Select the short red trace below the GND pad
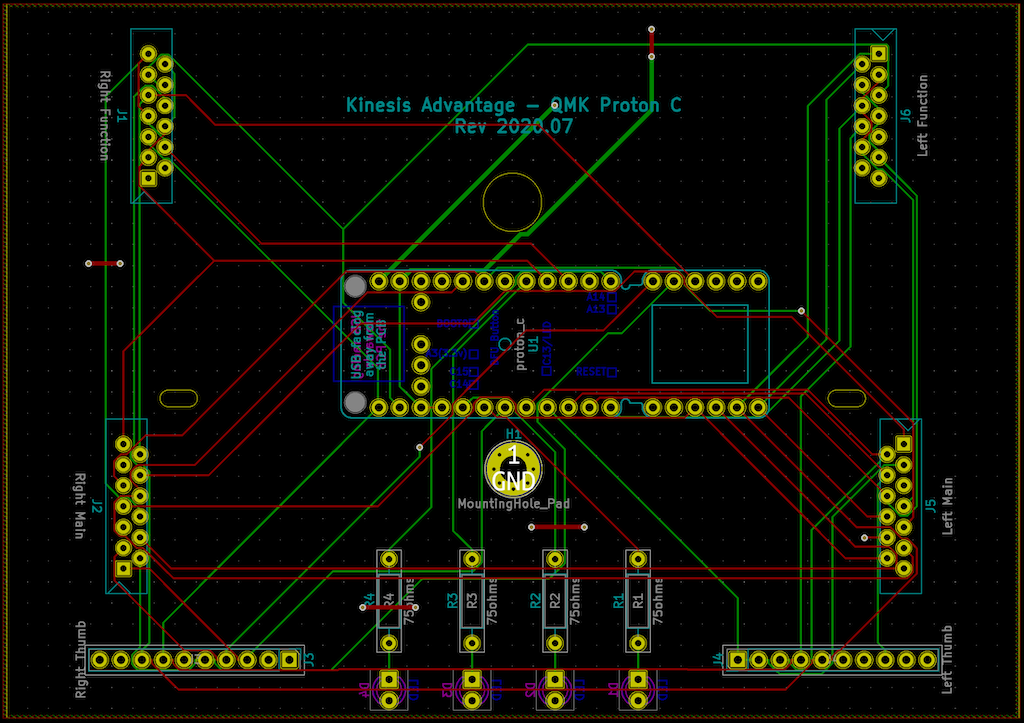 558,526
